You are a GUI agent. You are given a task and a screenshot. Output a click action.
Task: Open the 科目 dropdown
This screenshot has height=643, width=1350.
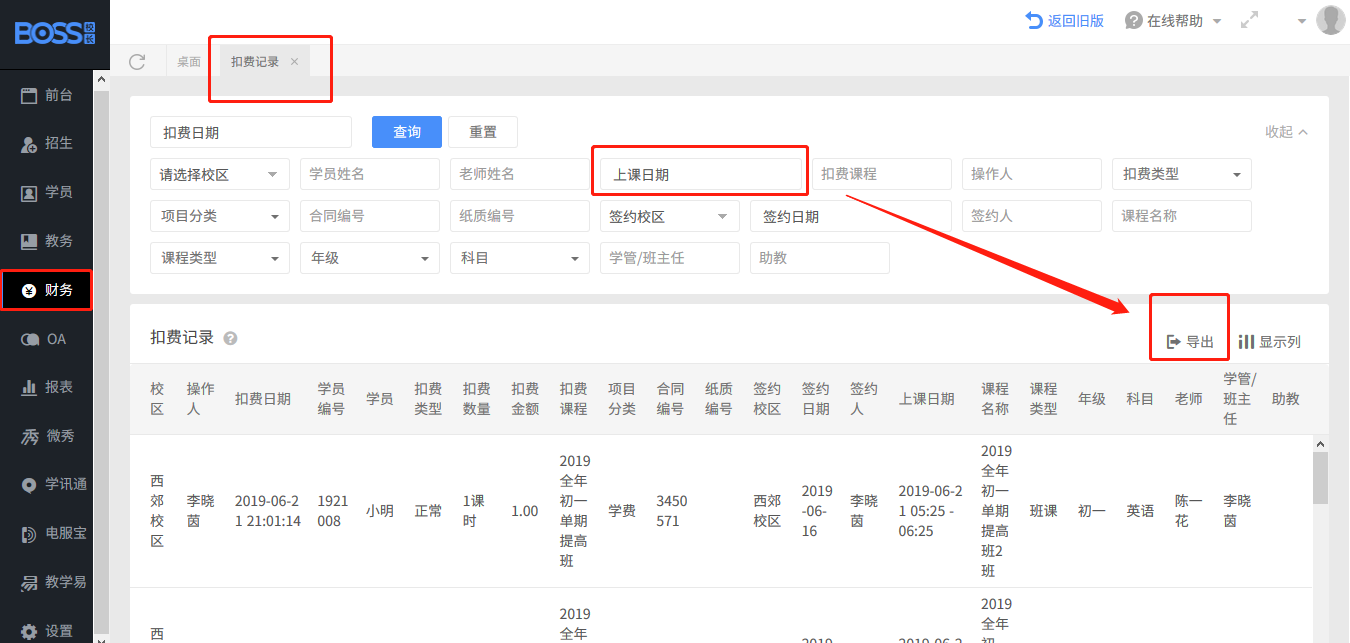pos(520,258)
